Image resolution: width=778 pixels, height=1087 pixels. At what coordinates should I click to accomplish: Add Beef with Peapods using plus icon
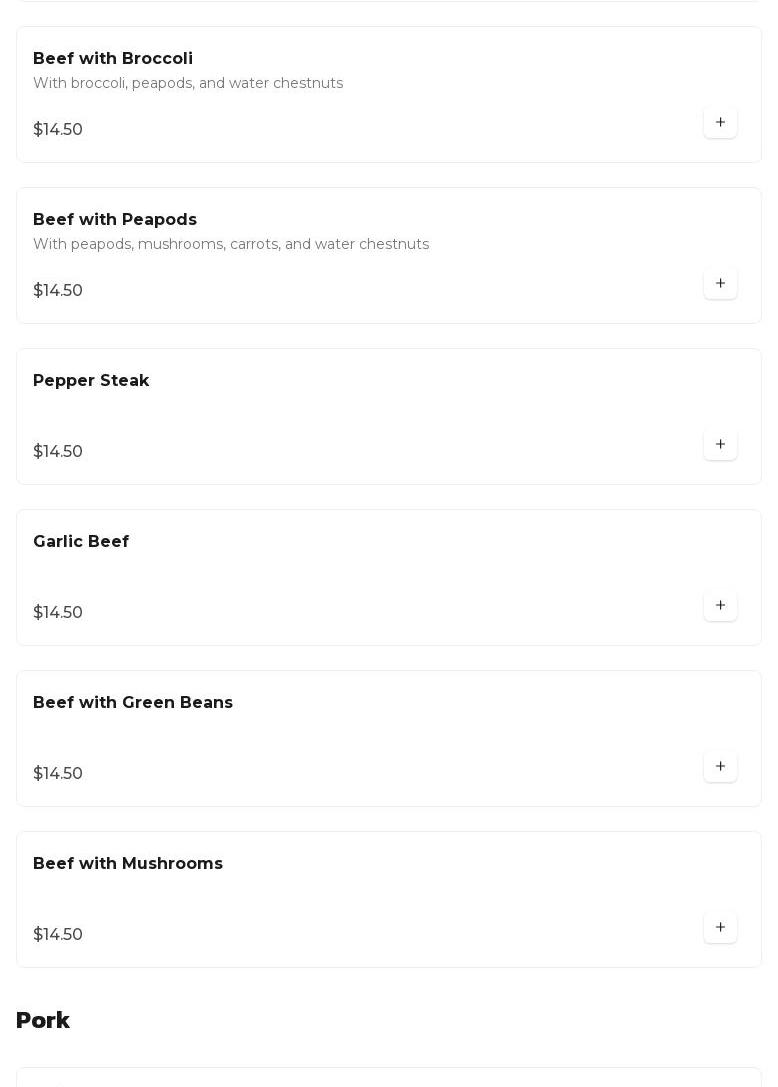pyautogui.click(x=720, y=283)
